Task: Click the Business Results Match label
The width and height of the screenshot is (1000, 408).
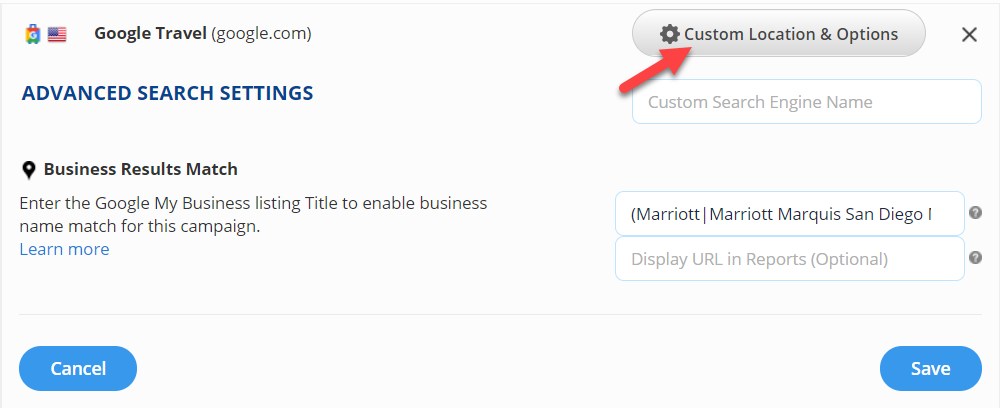Action: point(140,169)
